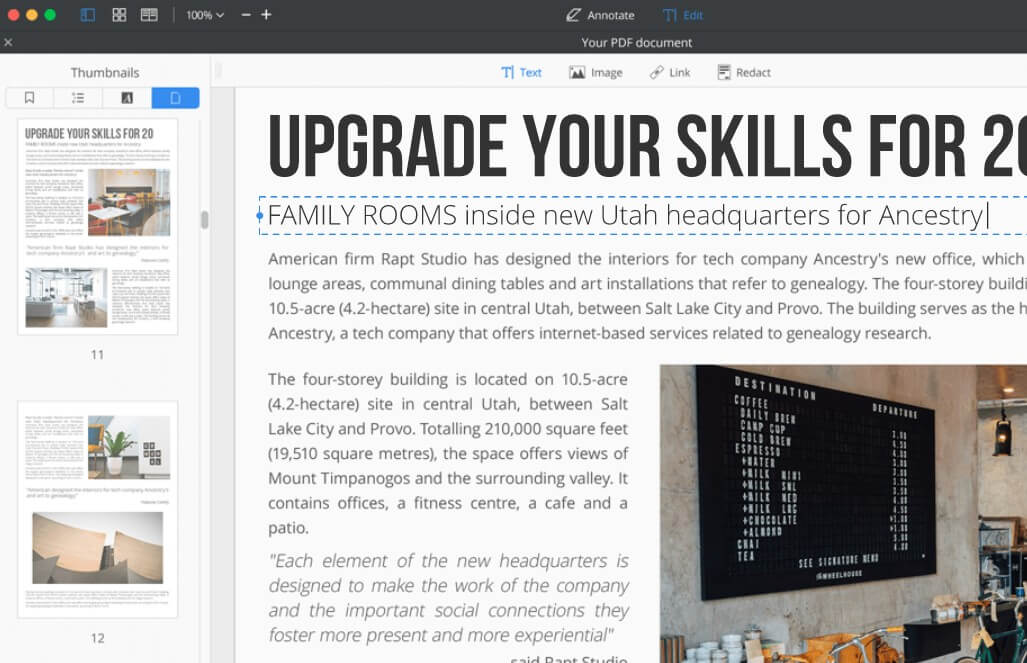Image resolution: width=1027 pixels, height=663 pixels.
Task: Toggle the sidebar panel view icon
Action: click(x=88, y=15)
